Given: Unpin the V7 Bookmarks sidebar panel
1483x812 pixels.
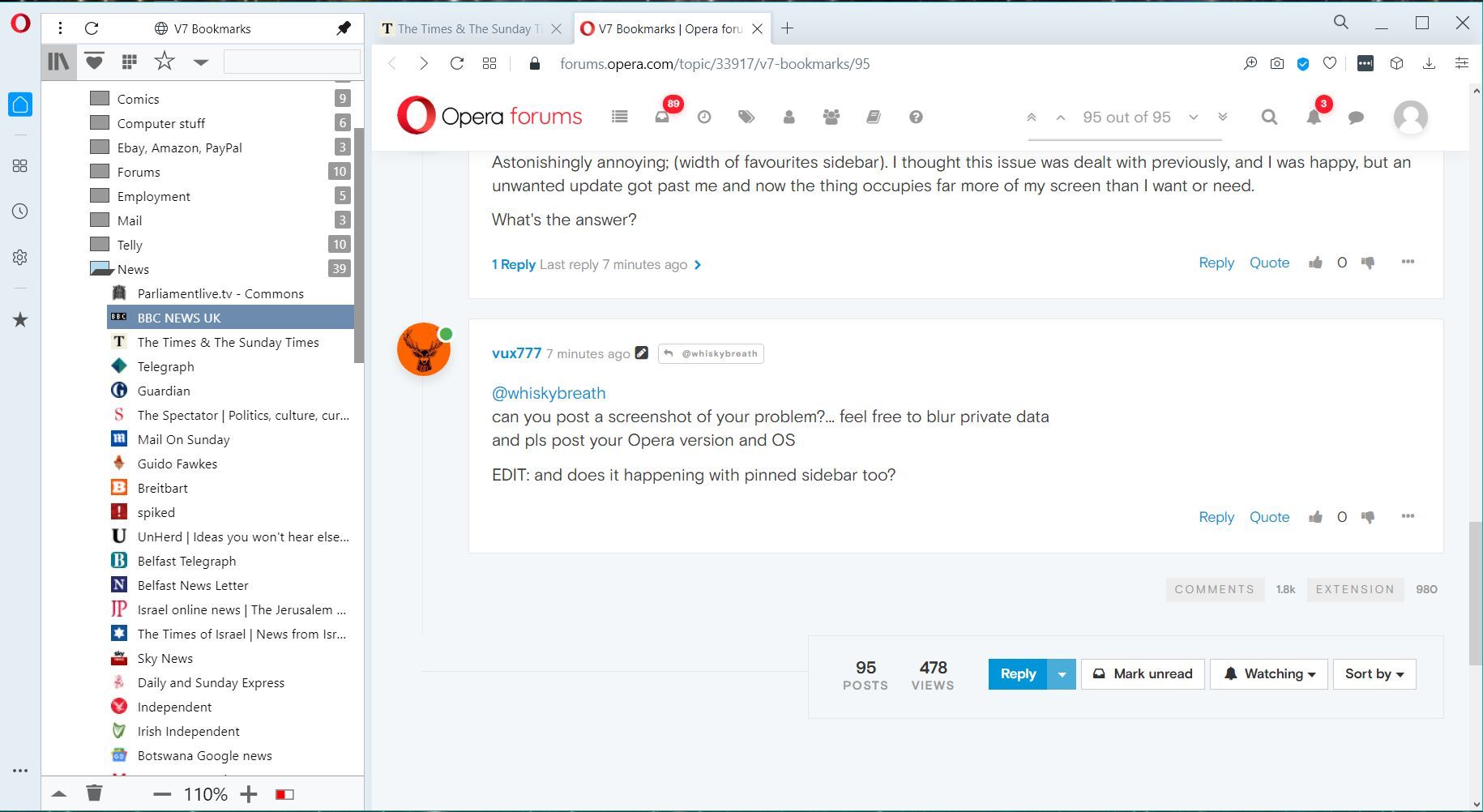Looking at the screenshot, I should [344, 28].
